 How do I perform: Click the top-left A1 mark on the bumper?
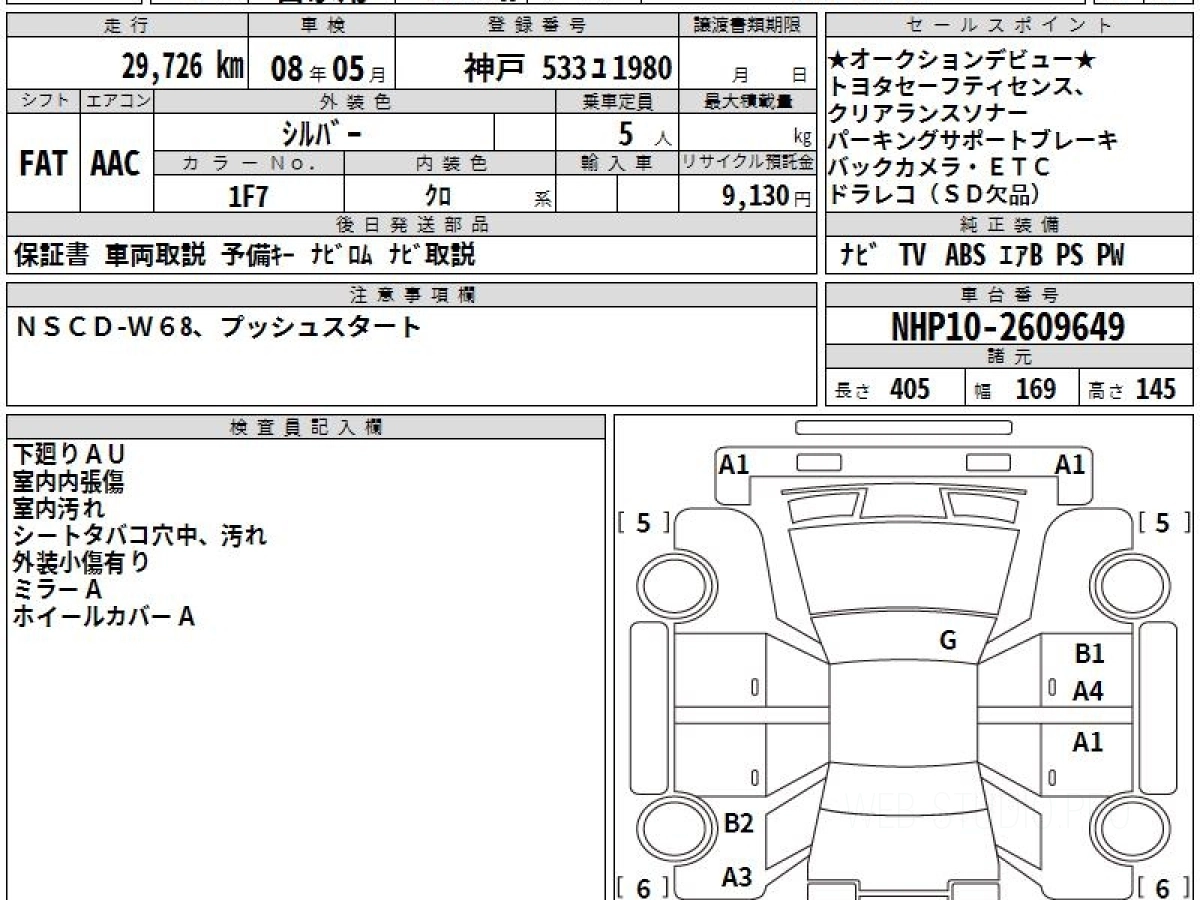click(734, 464)
